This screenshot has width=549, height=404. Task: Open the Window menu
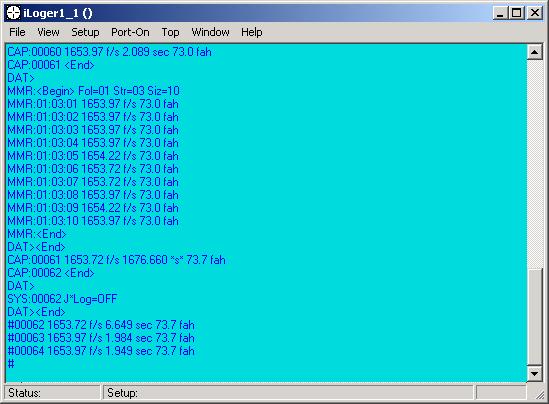click(x=210, y=32)
